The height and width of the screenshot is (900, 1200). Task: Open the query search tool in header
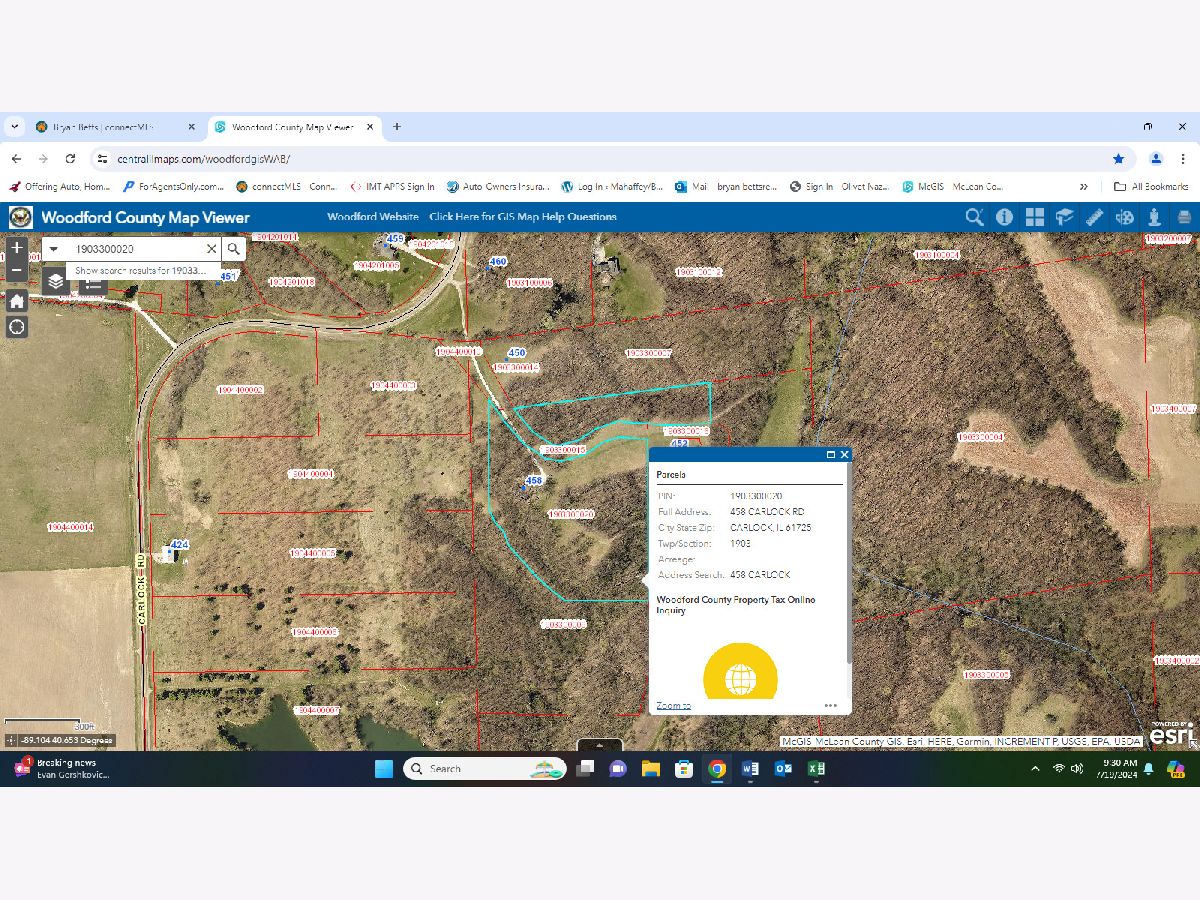pyautogui.click(x=973, y=217)
